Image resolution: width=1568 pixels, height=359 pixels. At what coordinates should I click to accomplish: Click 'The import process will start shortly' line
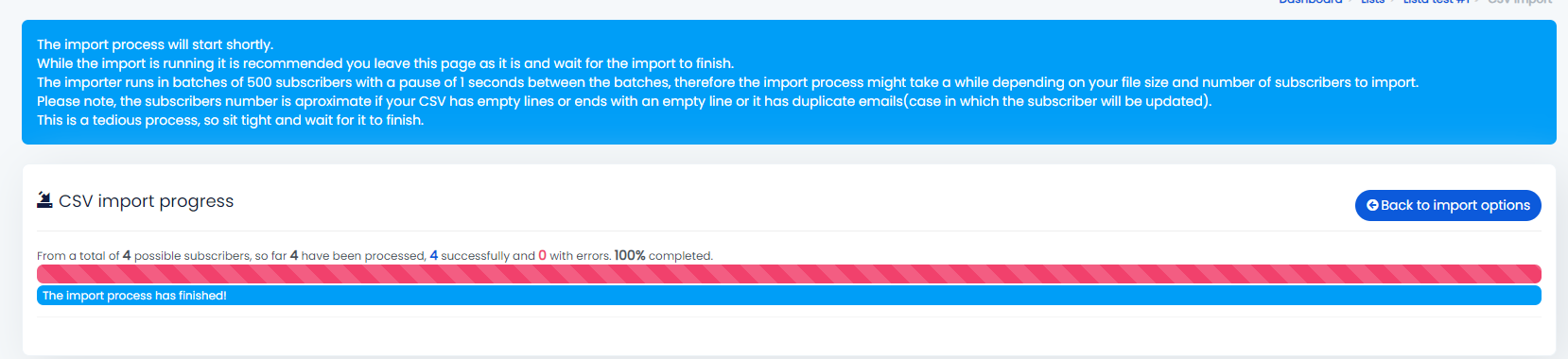(155, 44)
